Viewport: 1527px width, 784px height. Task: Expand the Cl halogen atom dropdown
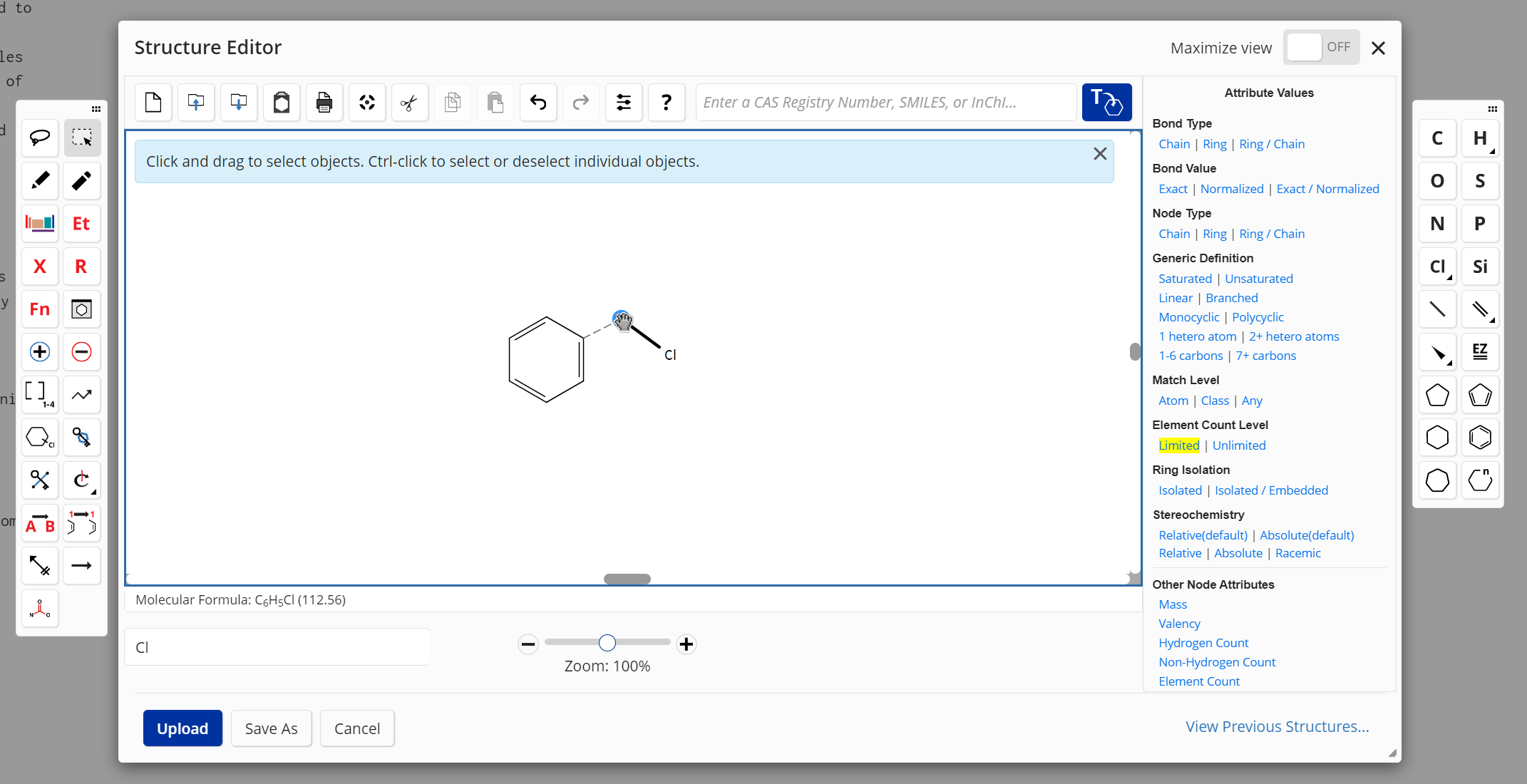point(1449,279)
